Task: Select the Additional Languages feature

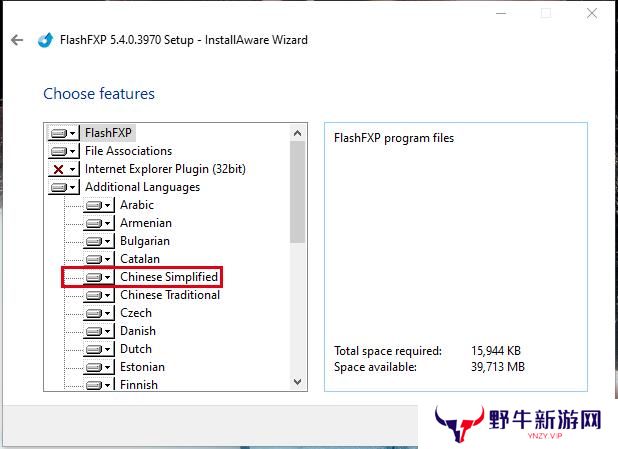Action: pos(142,187)
